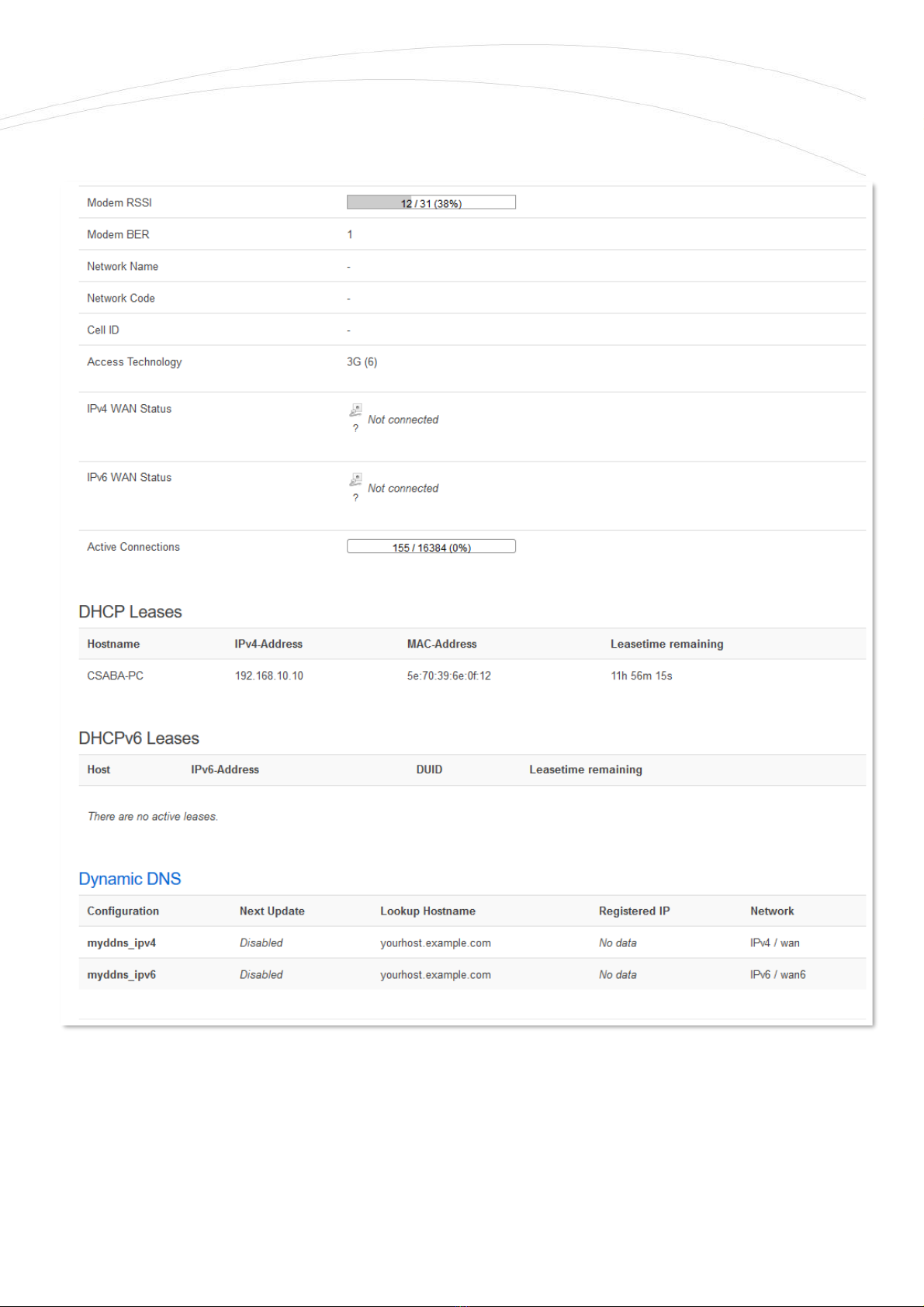The image size is (924, 1307).
Task: Open the Dynamic DNS heading link
Action: (x=130, y=879)
